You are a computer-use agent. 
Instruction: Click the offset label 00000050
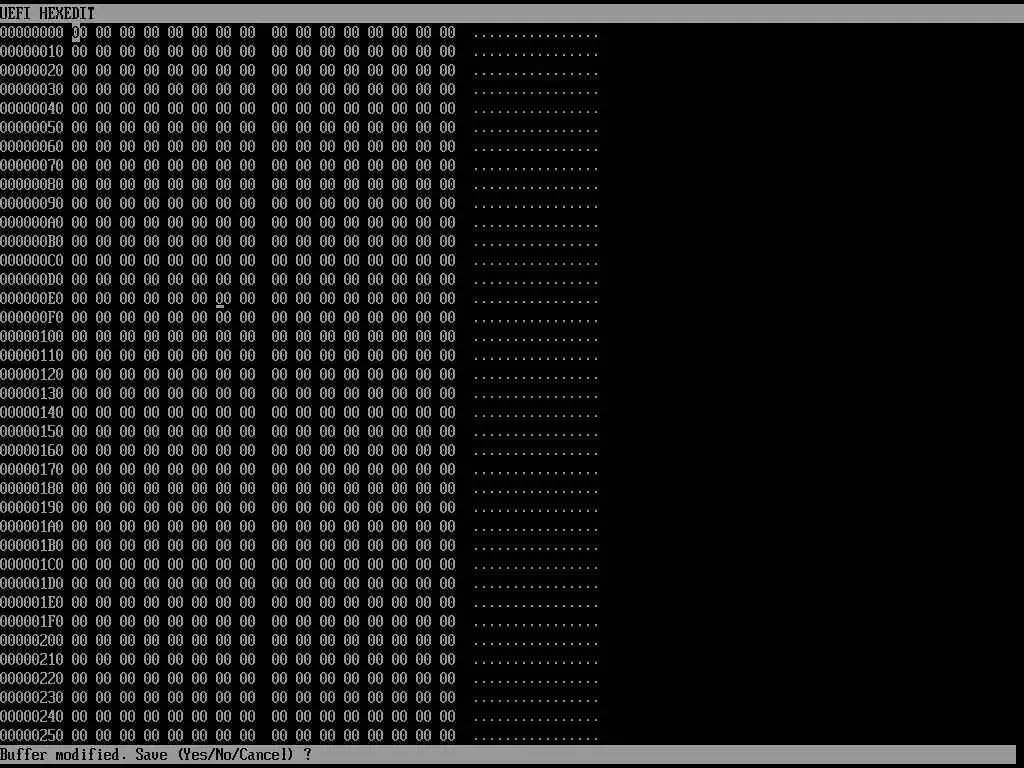pos(32,127)
